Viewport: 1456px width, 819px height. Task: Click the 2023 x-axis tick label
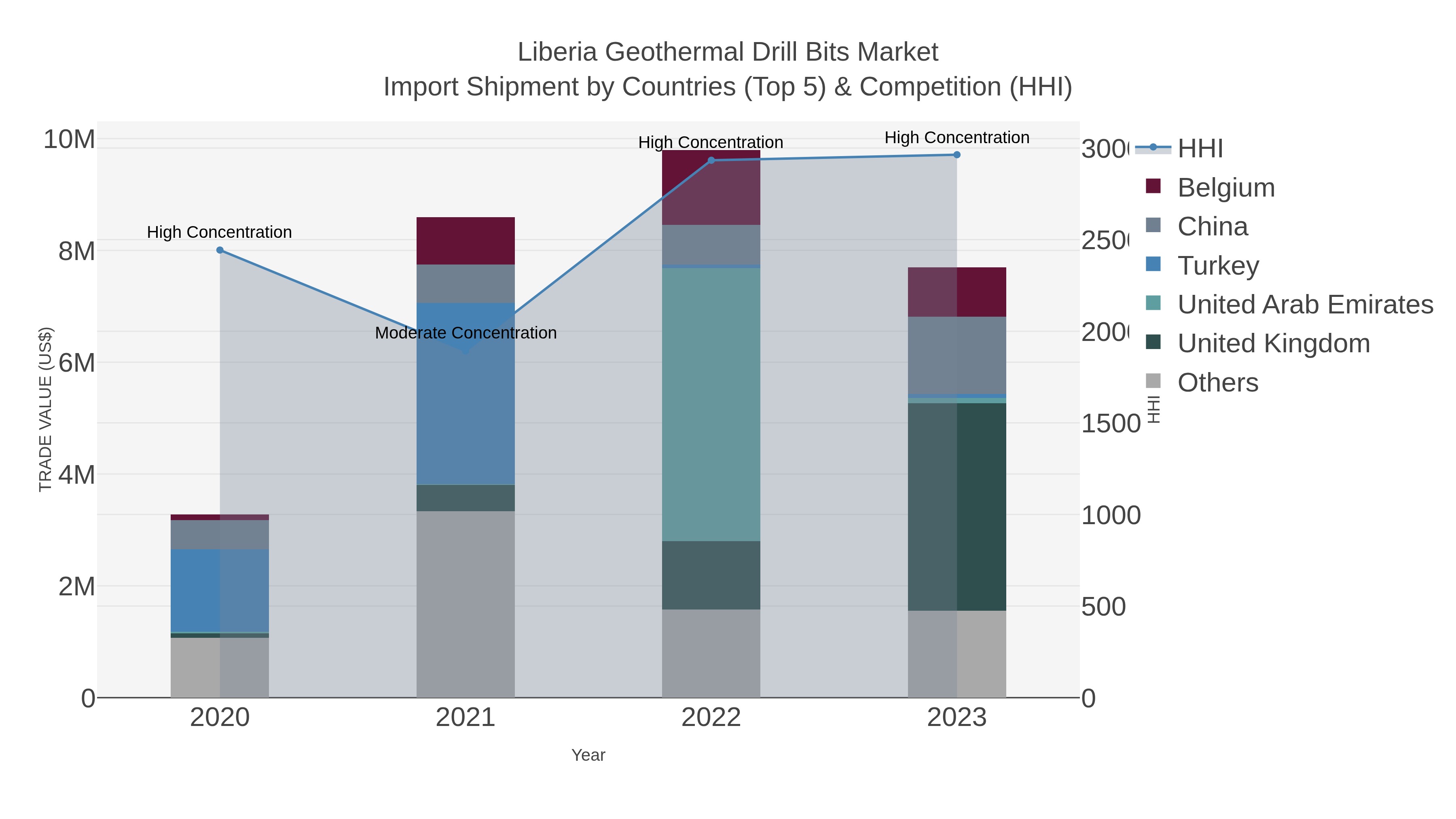tap(957, 718)
